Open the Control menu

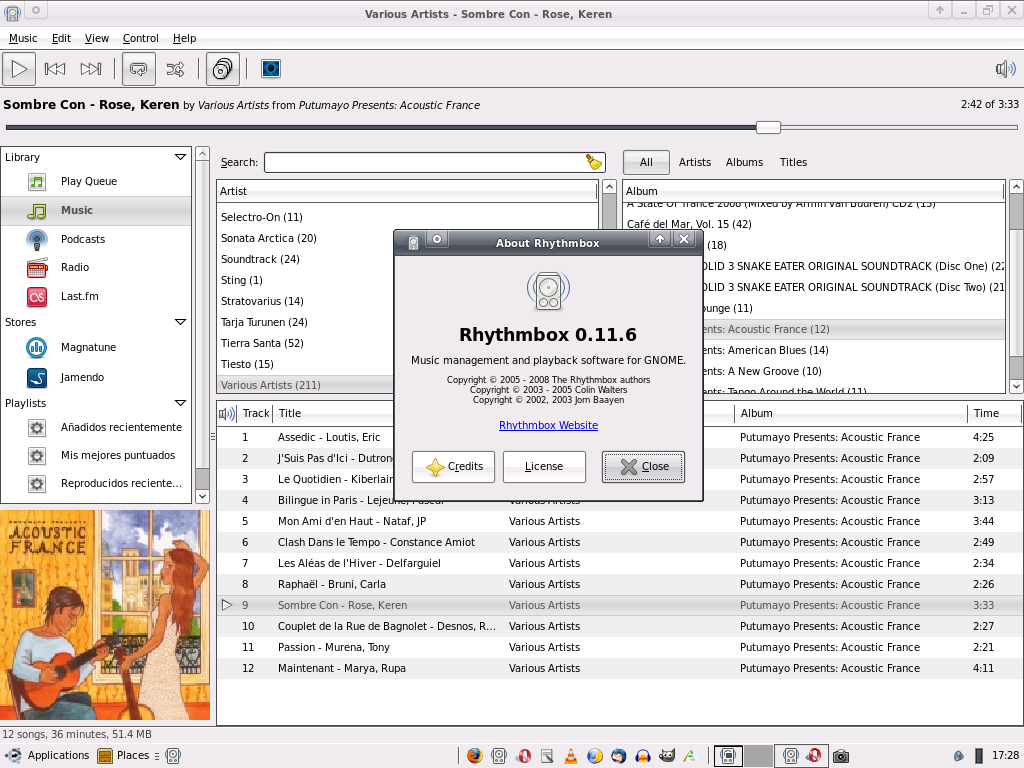140,38
